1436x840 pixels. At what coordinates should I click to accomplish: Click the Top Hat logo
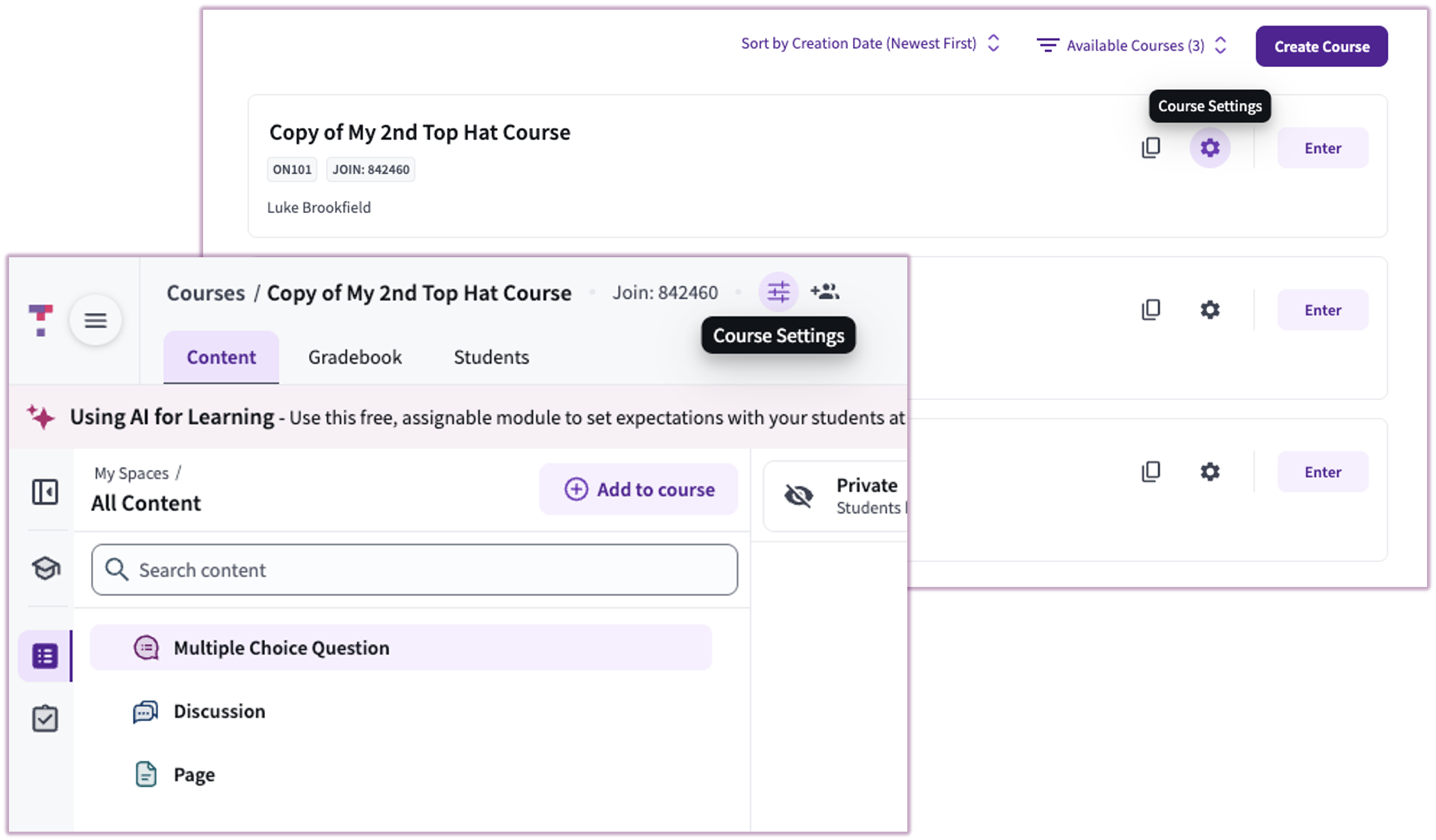tap(41, 320)
